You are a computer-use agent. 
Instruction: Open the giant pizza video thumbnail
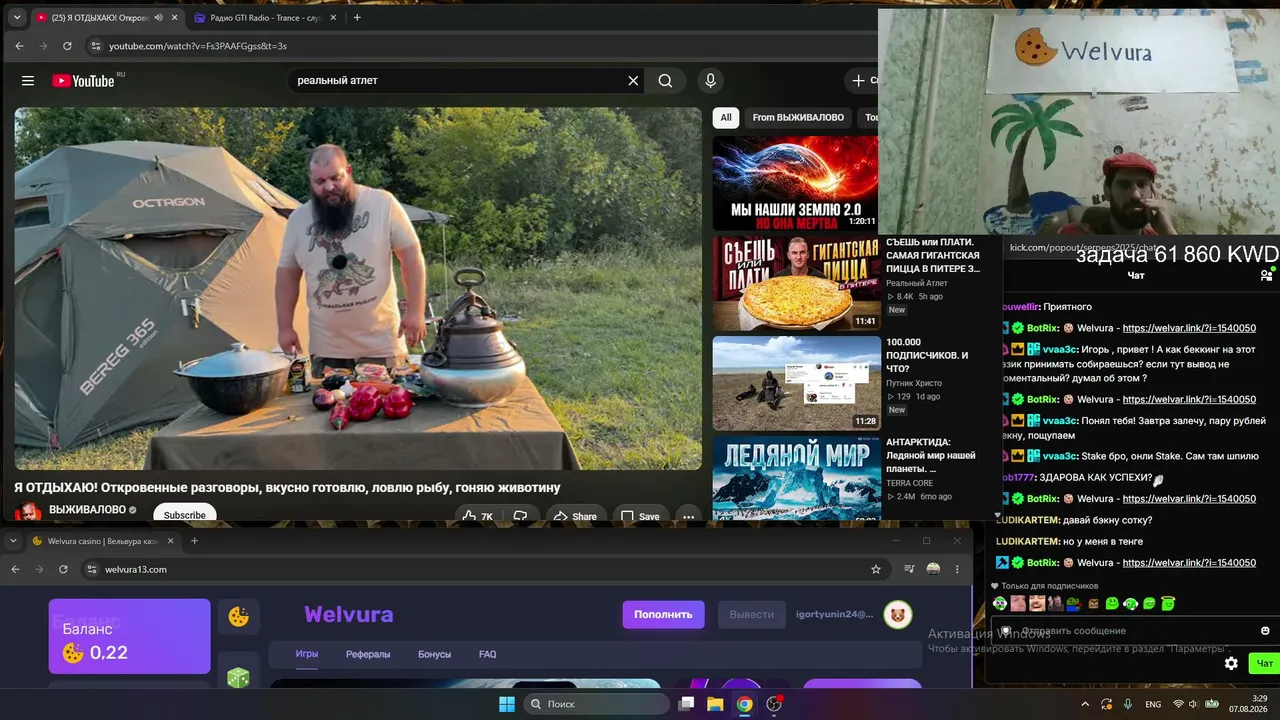click(x=796, y=283)
